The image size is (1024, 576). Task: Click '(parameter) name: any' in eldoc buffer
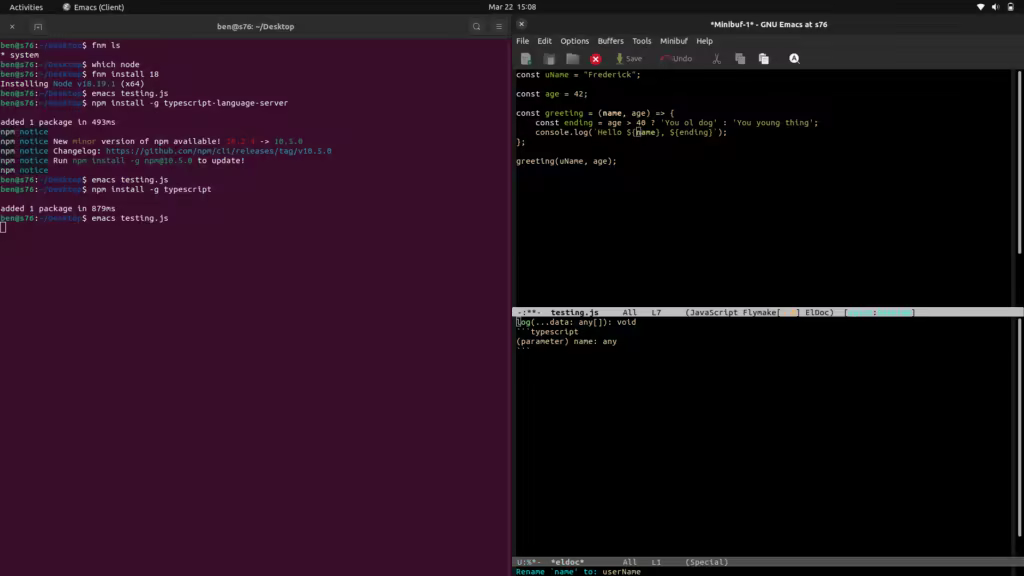pyautogui.click(x=566, y=342)
